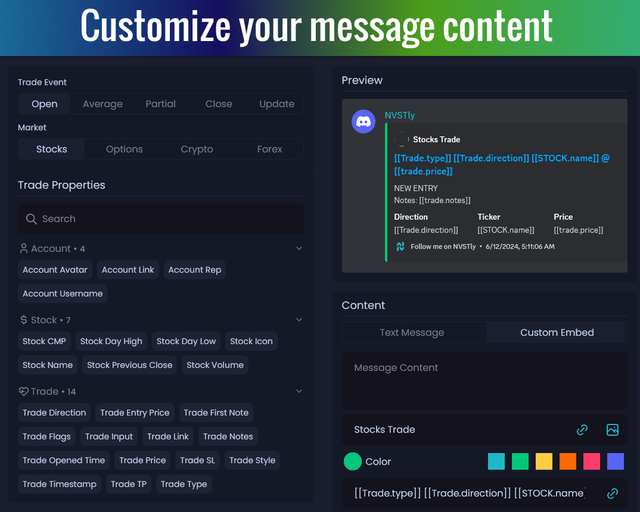Switch to the Text Message tab
Image resolution: width=640 pixels, height=512 pixels.
[412, 332]
